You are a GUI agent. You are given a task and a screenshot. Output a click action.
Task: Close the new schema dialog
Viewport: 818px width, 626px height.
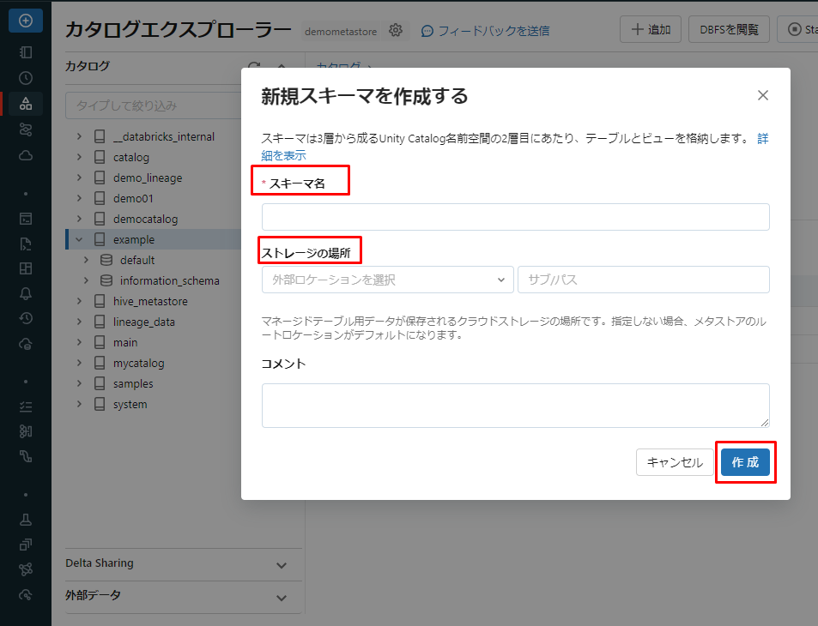click(x=763, y=96)
